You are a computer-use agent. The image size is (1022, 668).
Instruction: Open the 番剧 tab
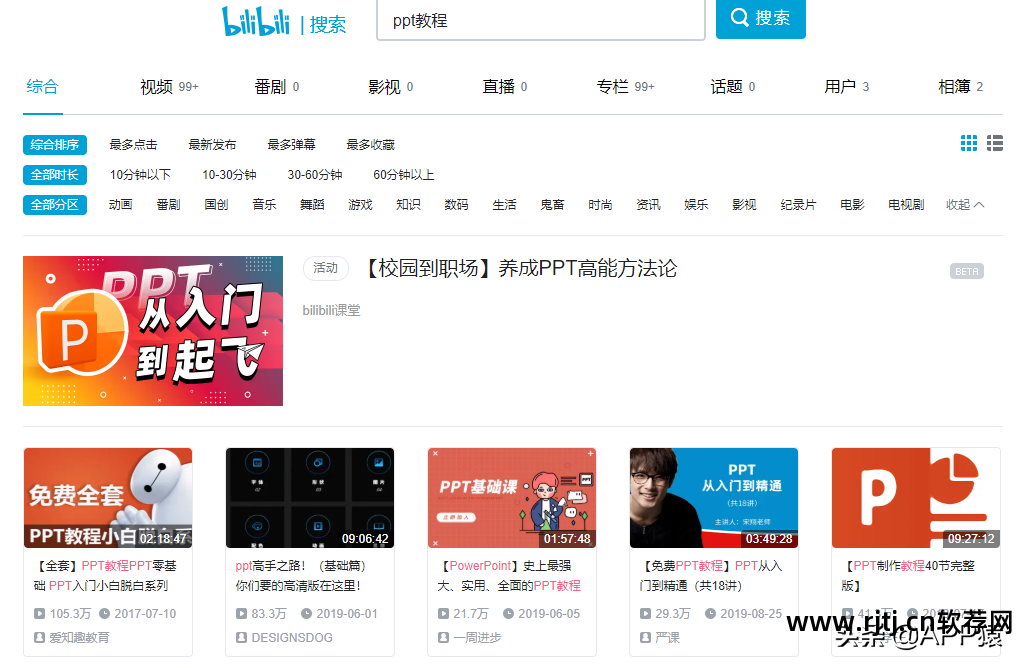coord(276,87)
